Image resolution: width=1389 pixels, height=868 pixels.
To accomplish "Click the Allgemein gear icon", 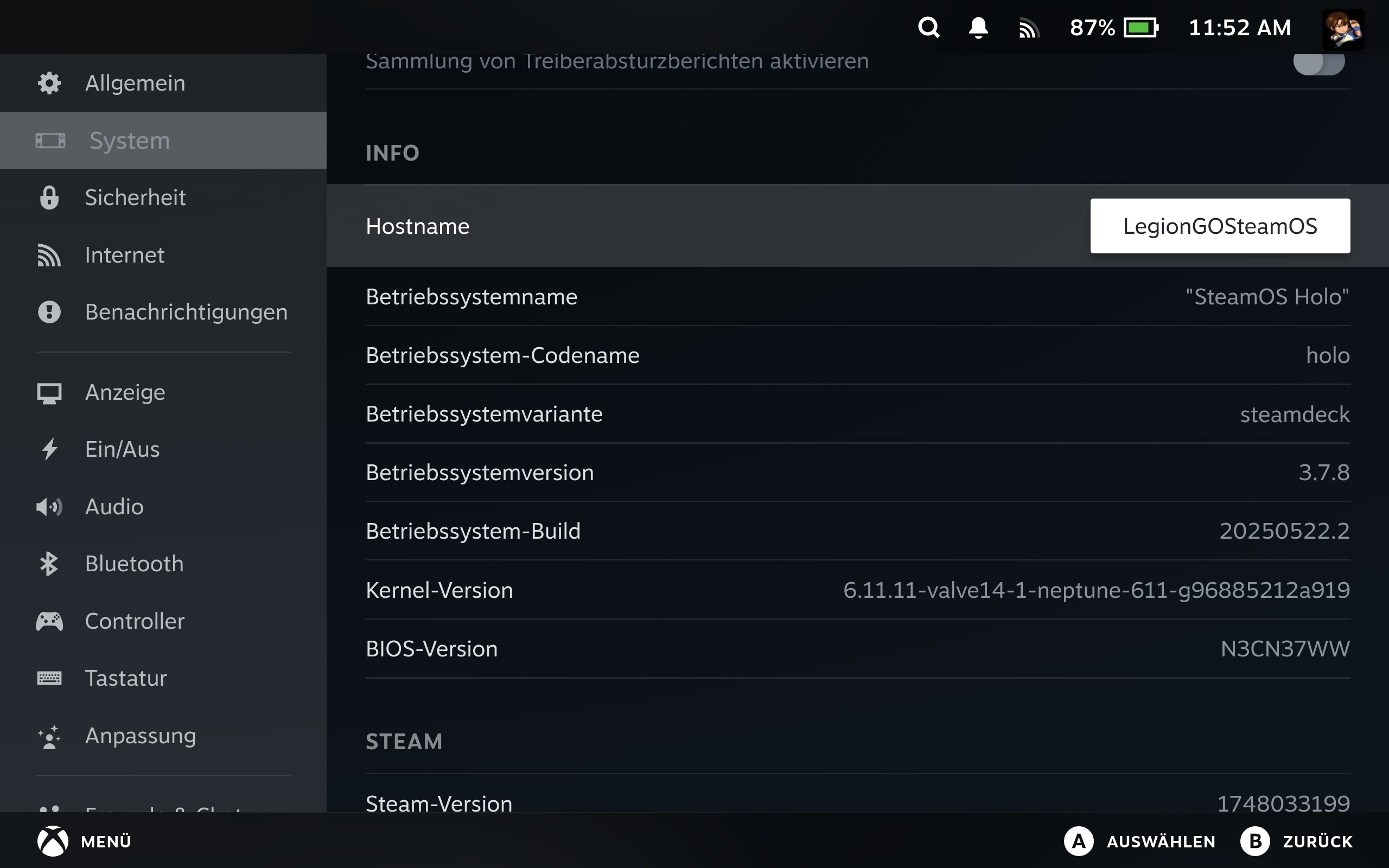I will (49, 83).
